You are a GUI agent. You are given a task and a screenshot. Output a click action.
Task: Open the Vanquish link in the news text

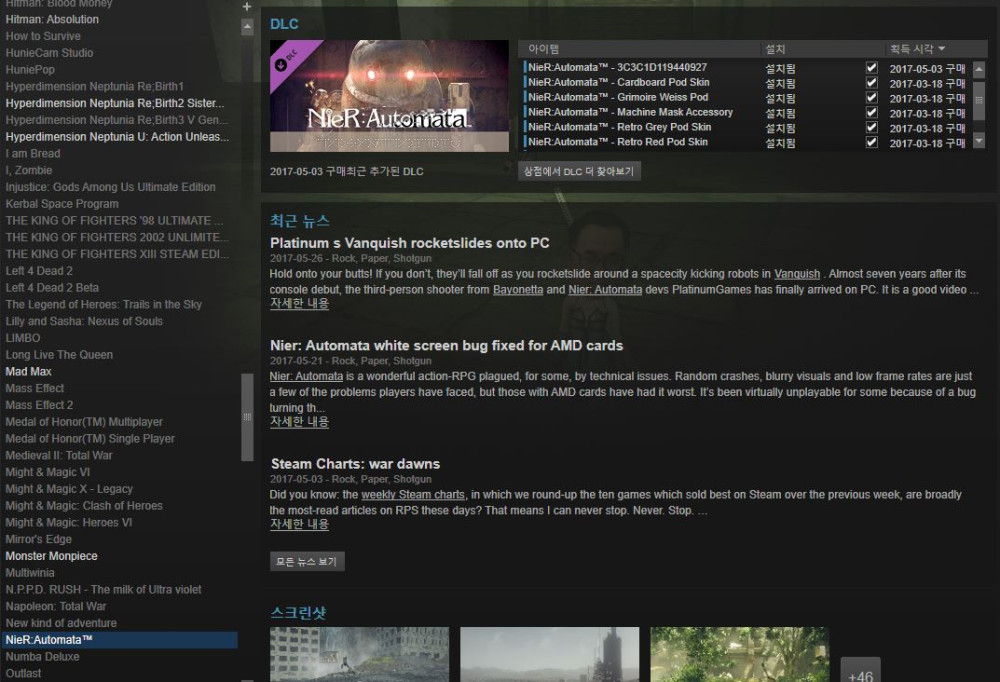tap(797, 274)
